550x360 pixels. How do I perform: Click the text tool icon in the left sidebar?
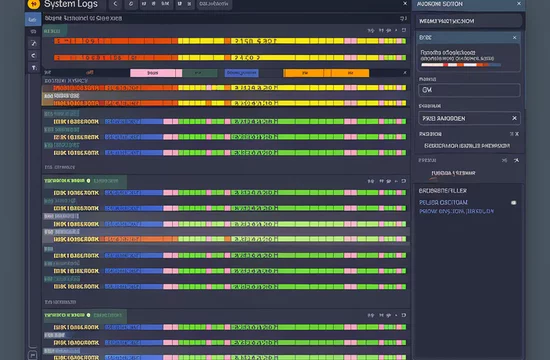click(34, 68)
